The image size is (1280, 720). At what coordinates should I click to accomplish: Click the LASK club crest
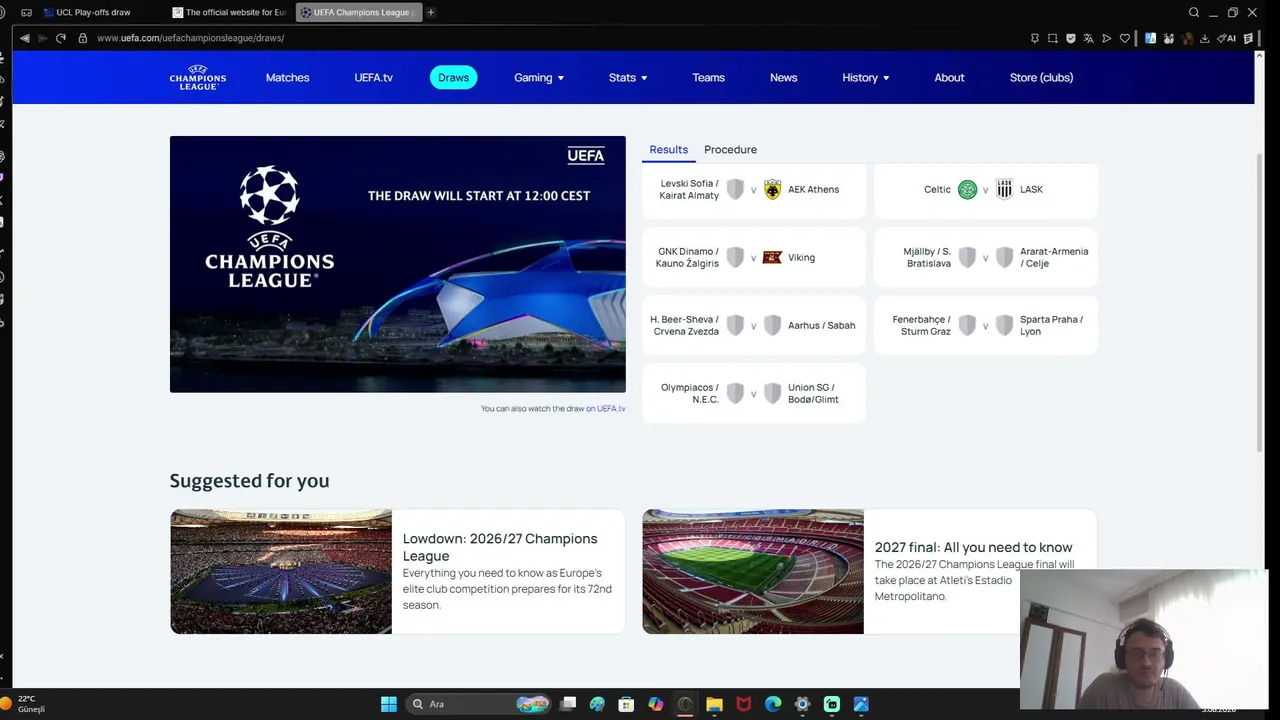[x=1004, y=189]
